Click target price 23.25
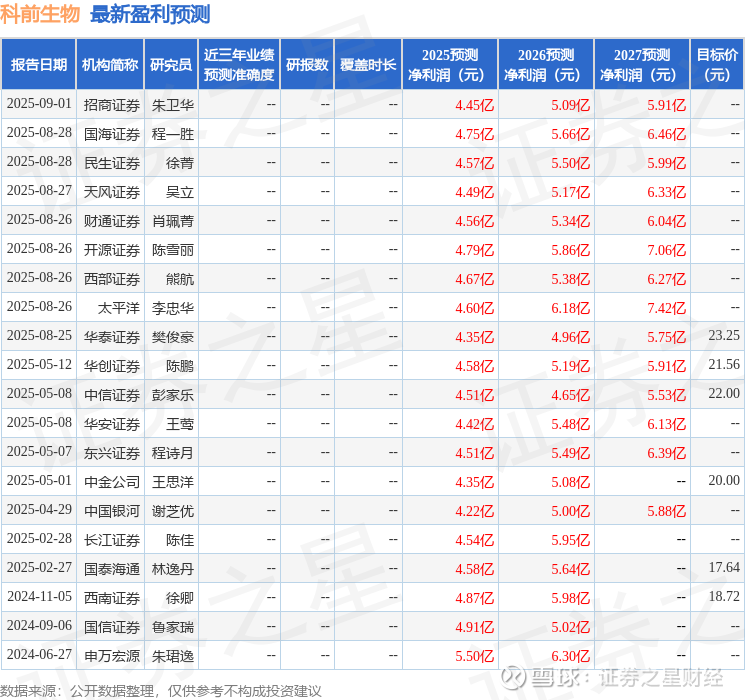The height and width of the screenshot is (700, 745). 724,336
